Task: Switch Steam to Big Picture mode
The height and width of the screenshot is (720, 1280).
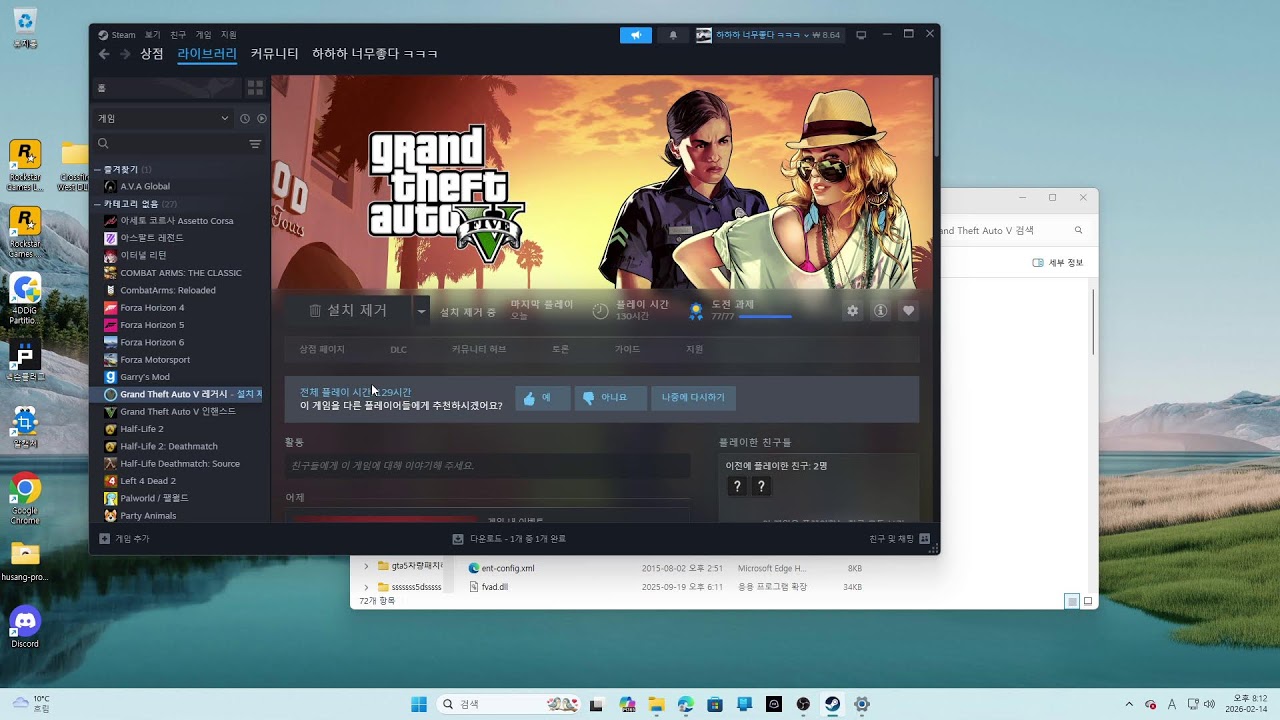Action: [861, 35]
